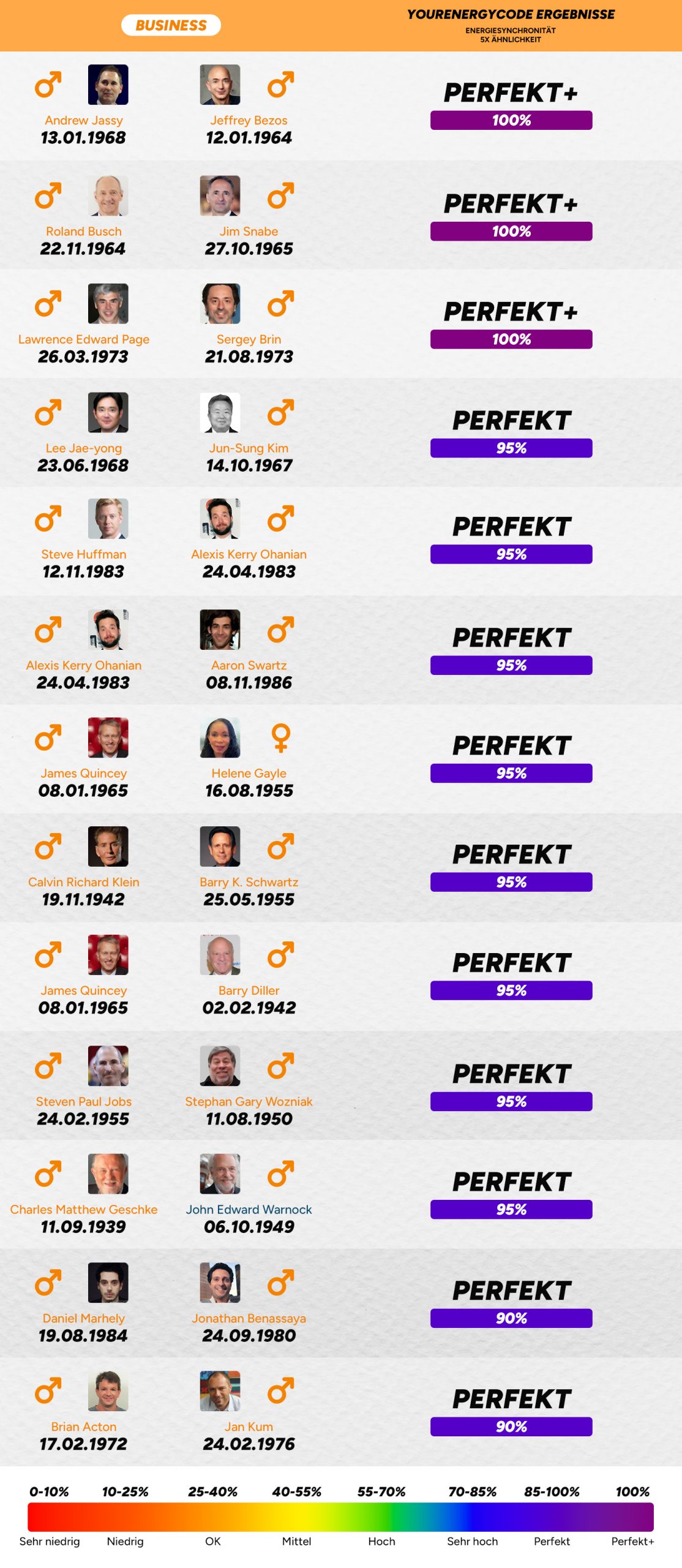Image resolution: width=682 pixels, height=1568 pixels.
Task: Click the Jim Snabe name link
Action: 249,232
